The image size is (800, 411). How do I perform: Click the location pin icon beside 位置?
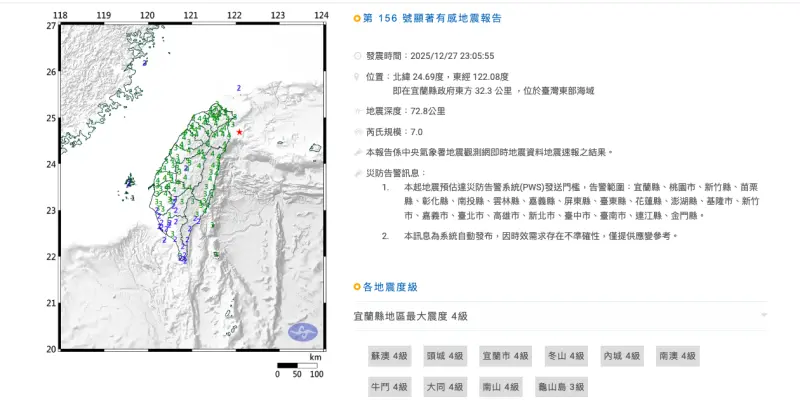(358, 76)
